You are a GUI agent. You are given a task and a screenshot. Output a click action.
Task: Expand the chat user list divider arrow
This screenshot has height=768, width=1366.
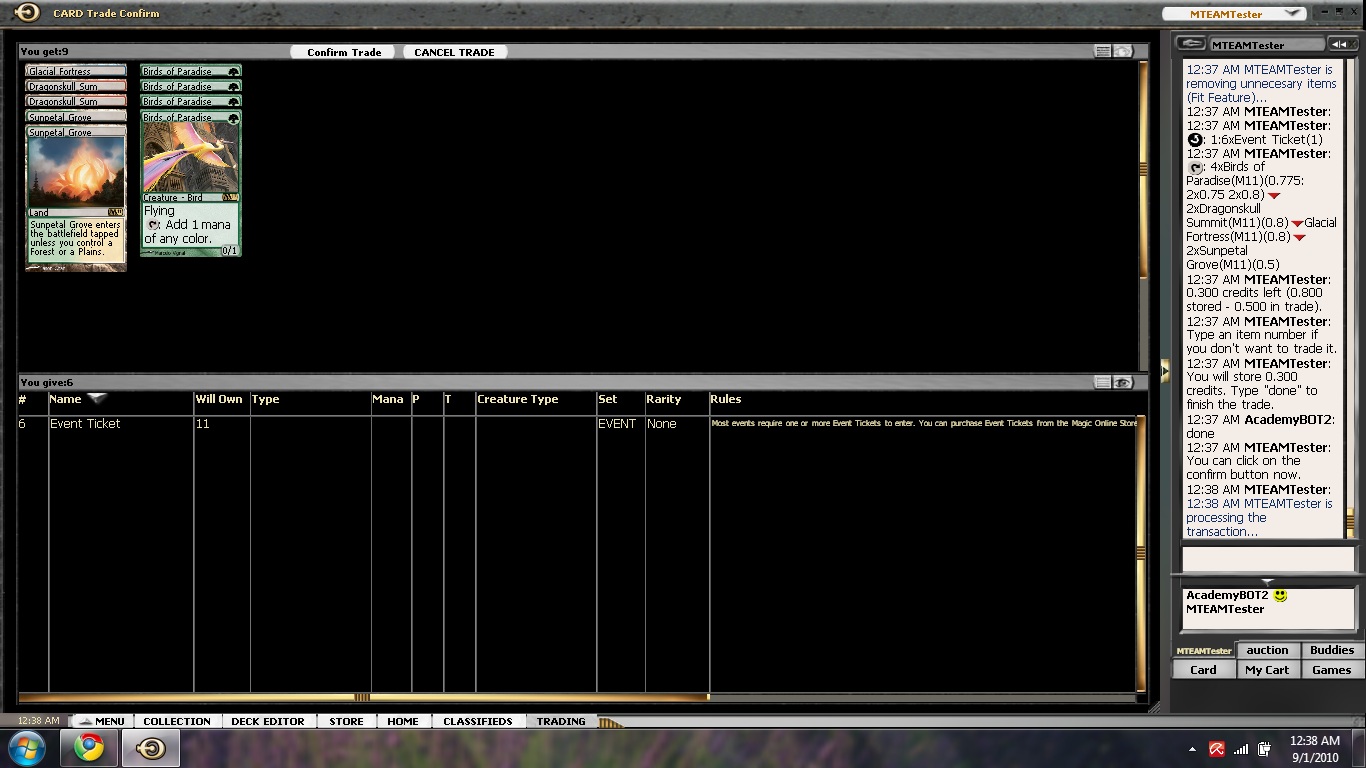[1267, 581]
